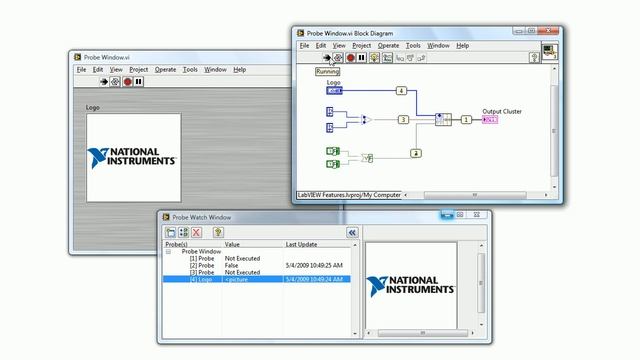Open Window menu in Block Diagram window
Image resolution: width=640 pixels, height=360 pixels.
[x=438, y=45]
